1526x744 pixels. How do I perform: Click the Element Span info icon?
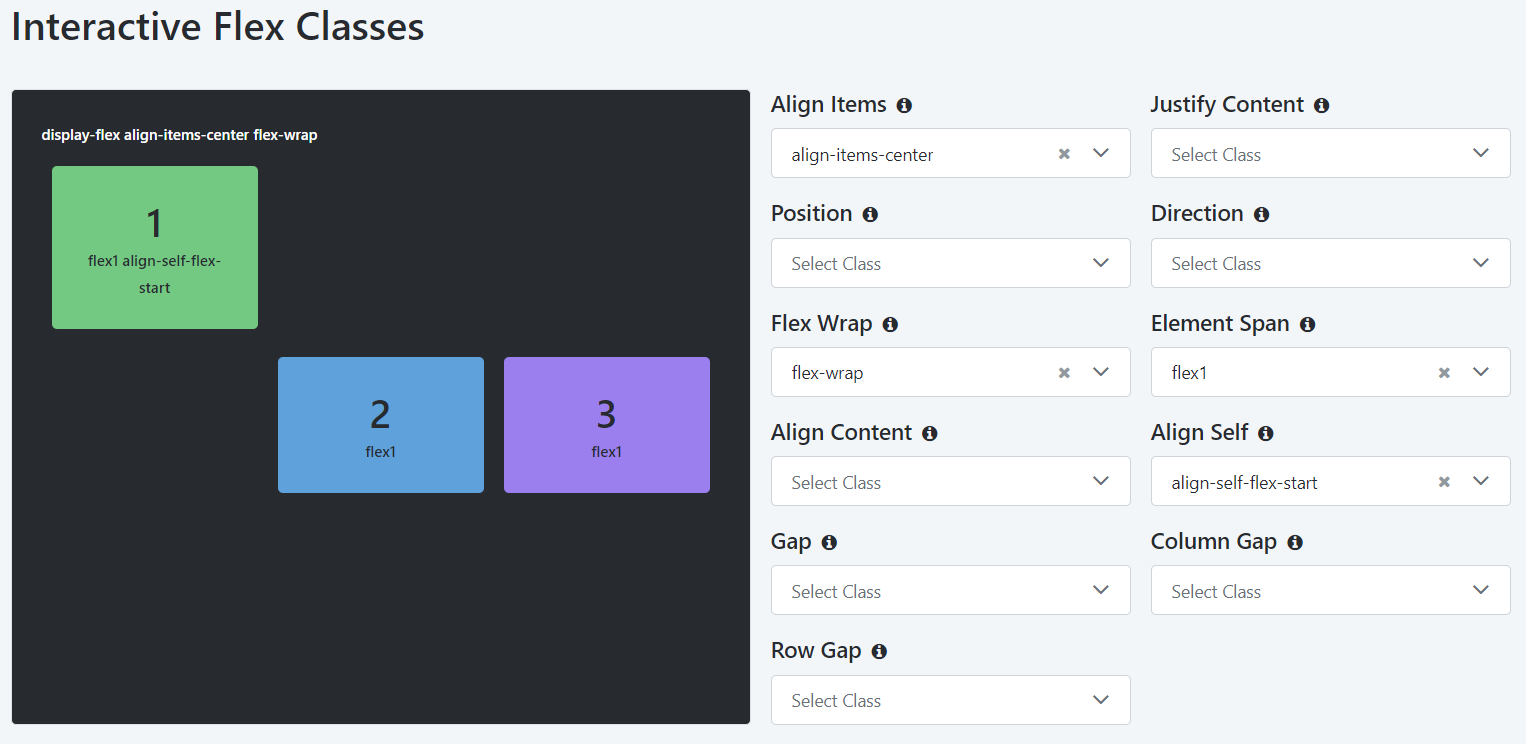pos(1307,324)
